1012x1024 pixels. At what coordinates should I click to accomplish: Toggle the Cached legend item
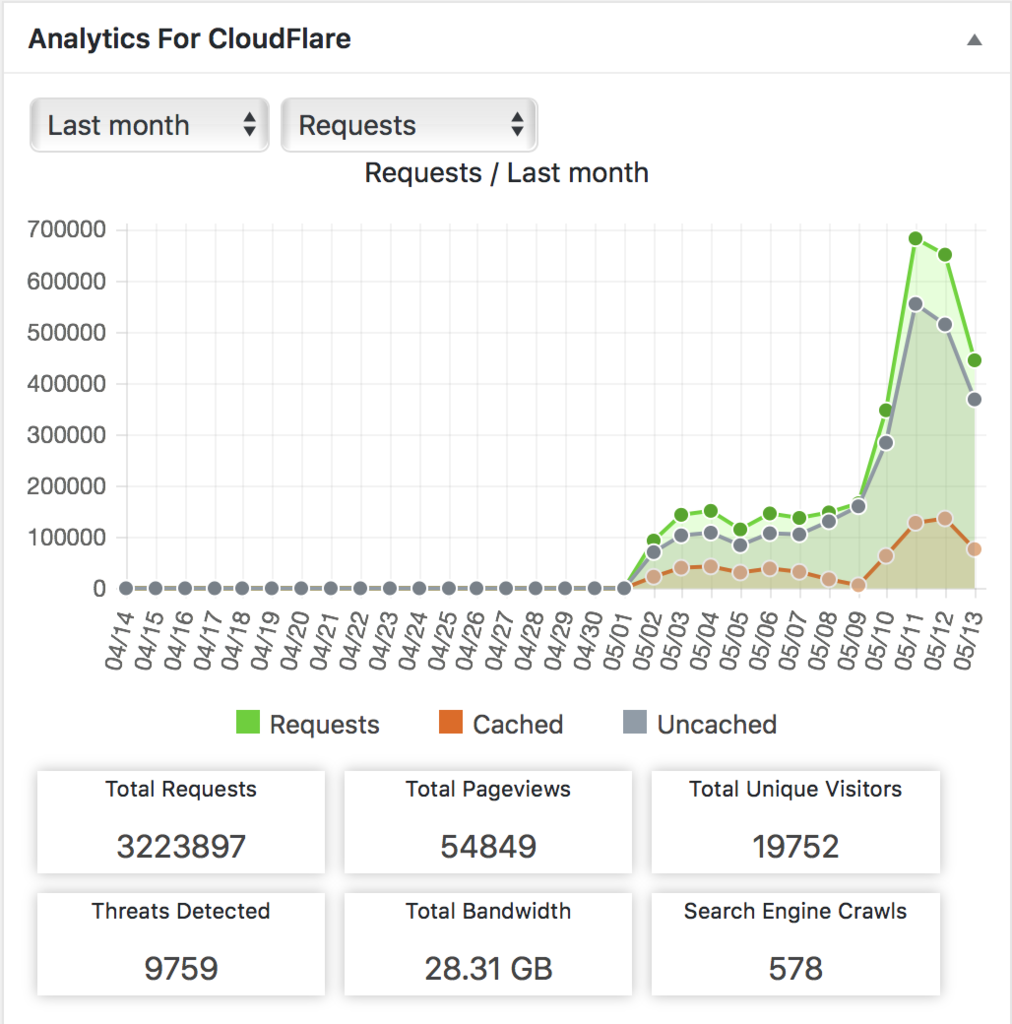click(x=501, y=724)
